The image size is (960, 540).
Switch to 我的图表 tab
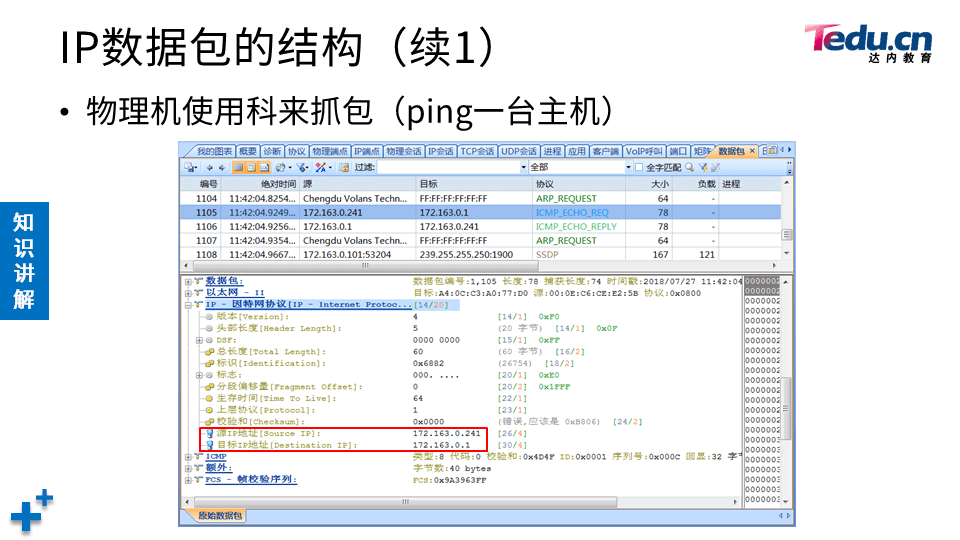click(x=214, y=151)
